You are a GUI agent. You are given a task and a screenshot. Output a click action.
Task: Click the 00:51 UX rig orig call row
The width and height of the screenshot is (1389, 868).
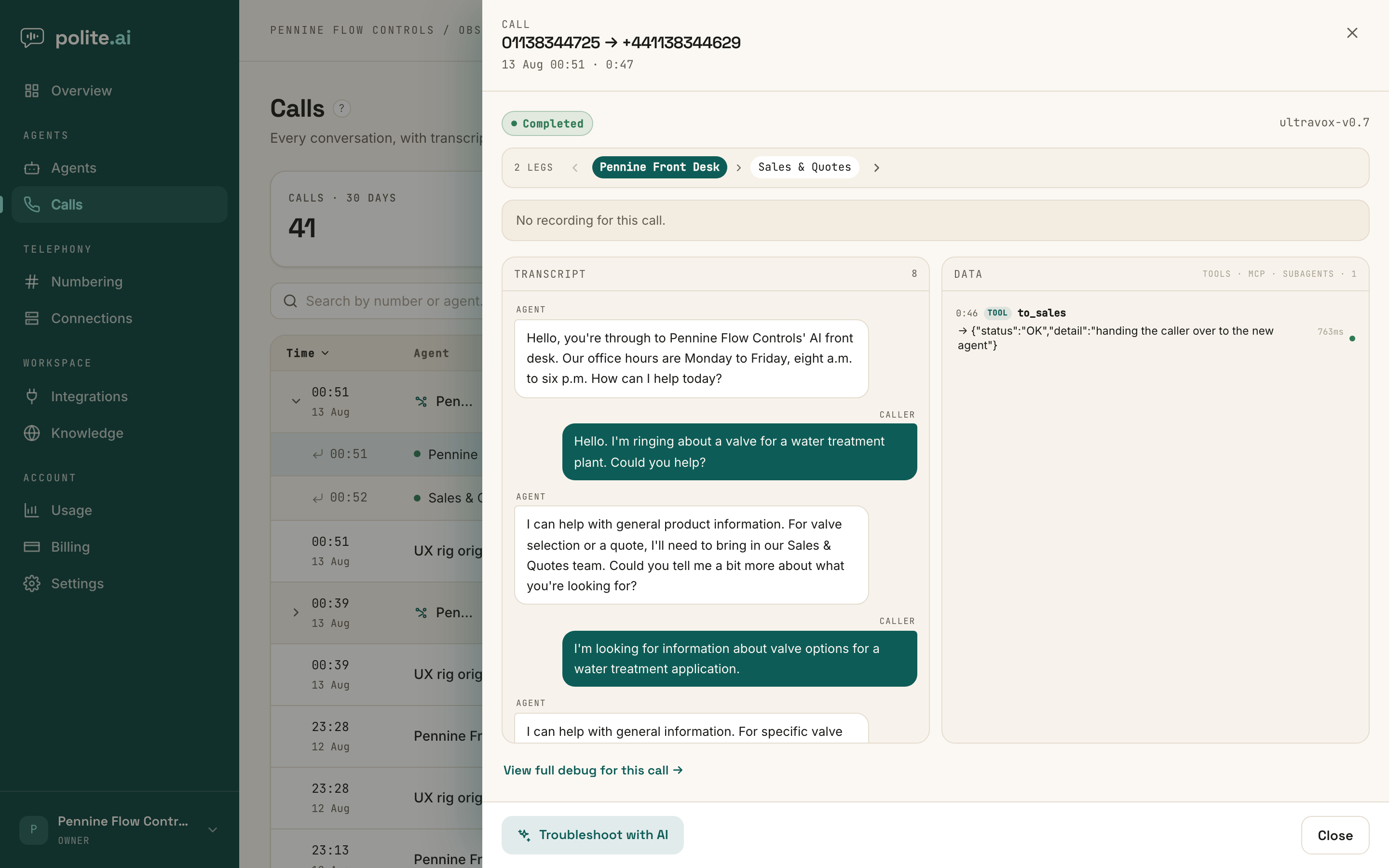(377, 551)
